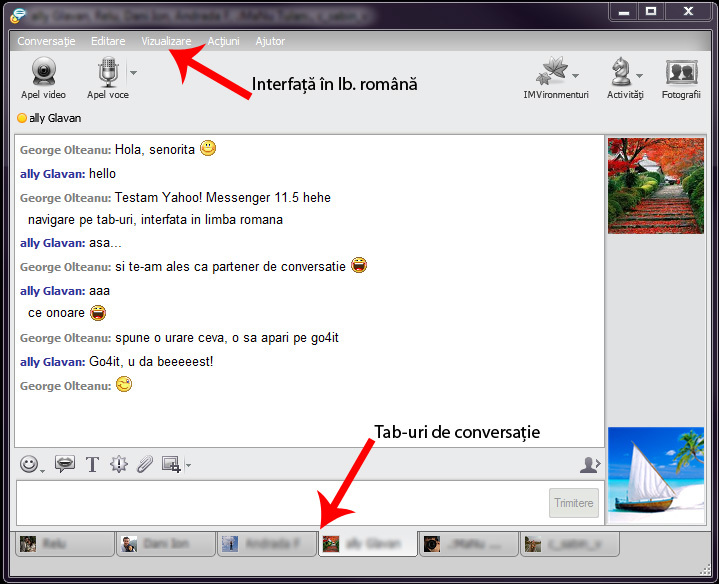Focus the message text input box

[282, 503]
